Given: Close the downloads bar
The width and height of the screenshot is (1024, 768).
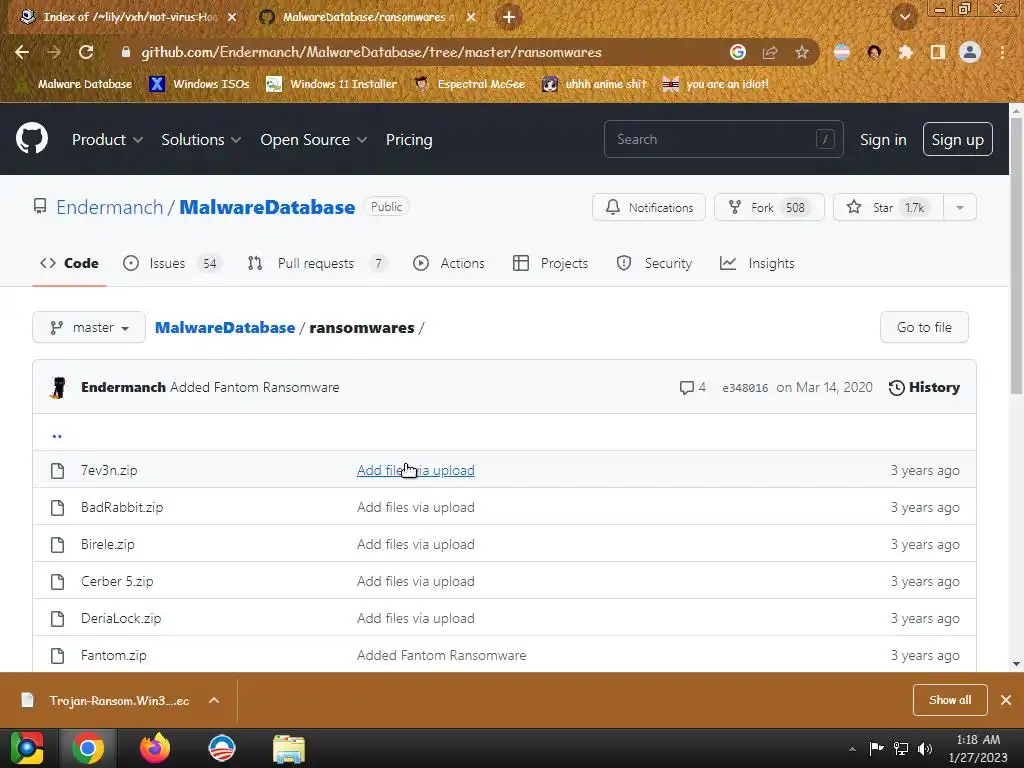Looking at the screenshot, I should pos(1006,700).
